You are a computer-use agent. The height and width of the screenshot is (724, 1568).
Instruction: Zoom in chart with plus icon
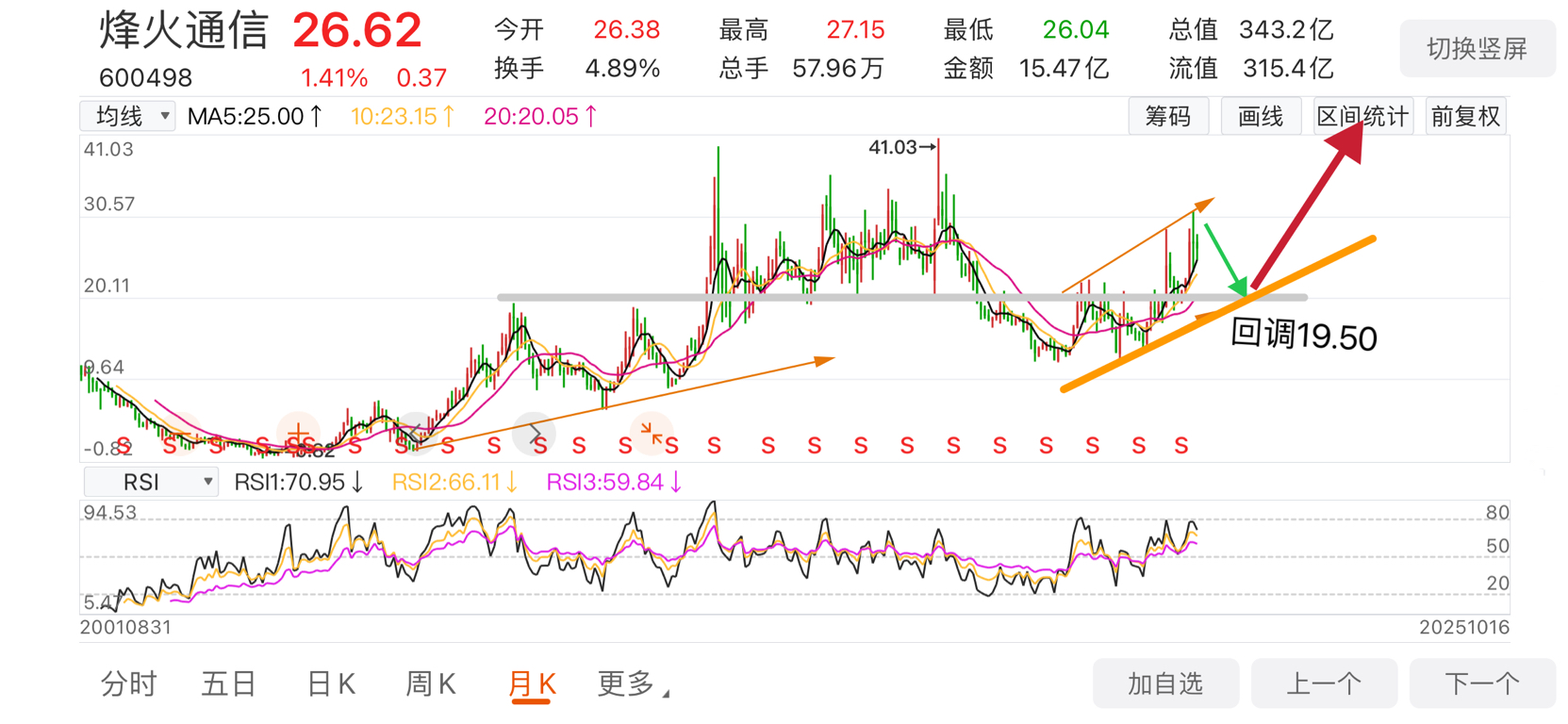point(298,435)
